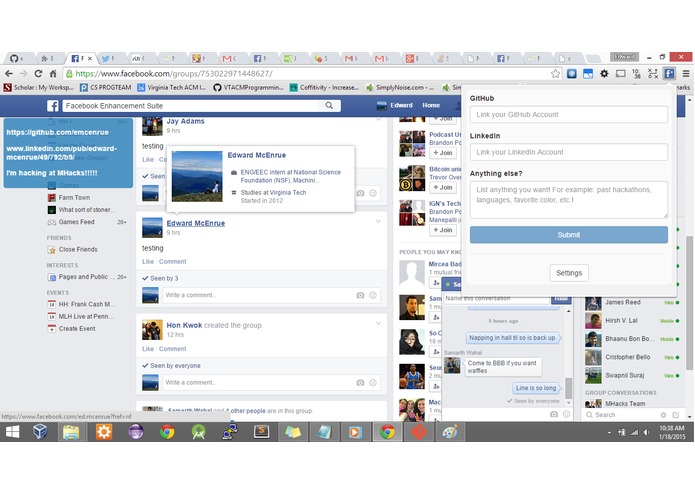695x494 pixels.
Task: Open Paint from the taskbar
Action: point(450,432)
